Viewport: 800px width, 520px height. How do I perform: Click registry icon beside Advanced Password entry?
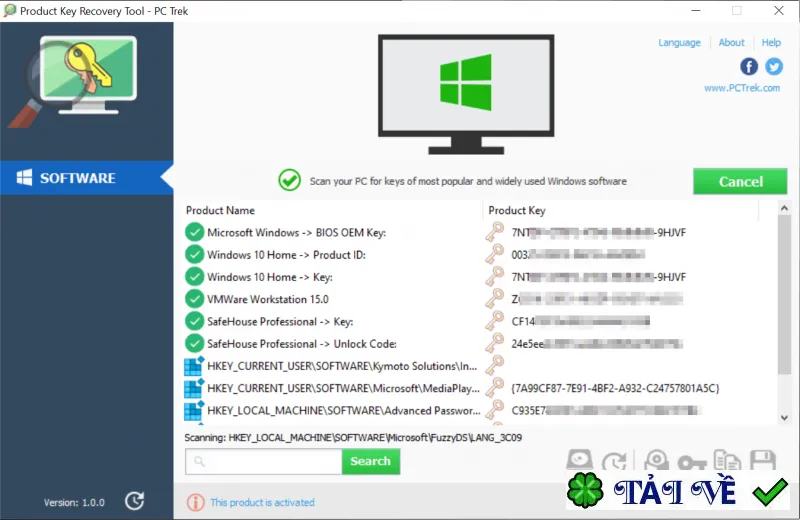(x=194, y=410)
